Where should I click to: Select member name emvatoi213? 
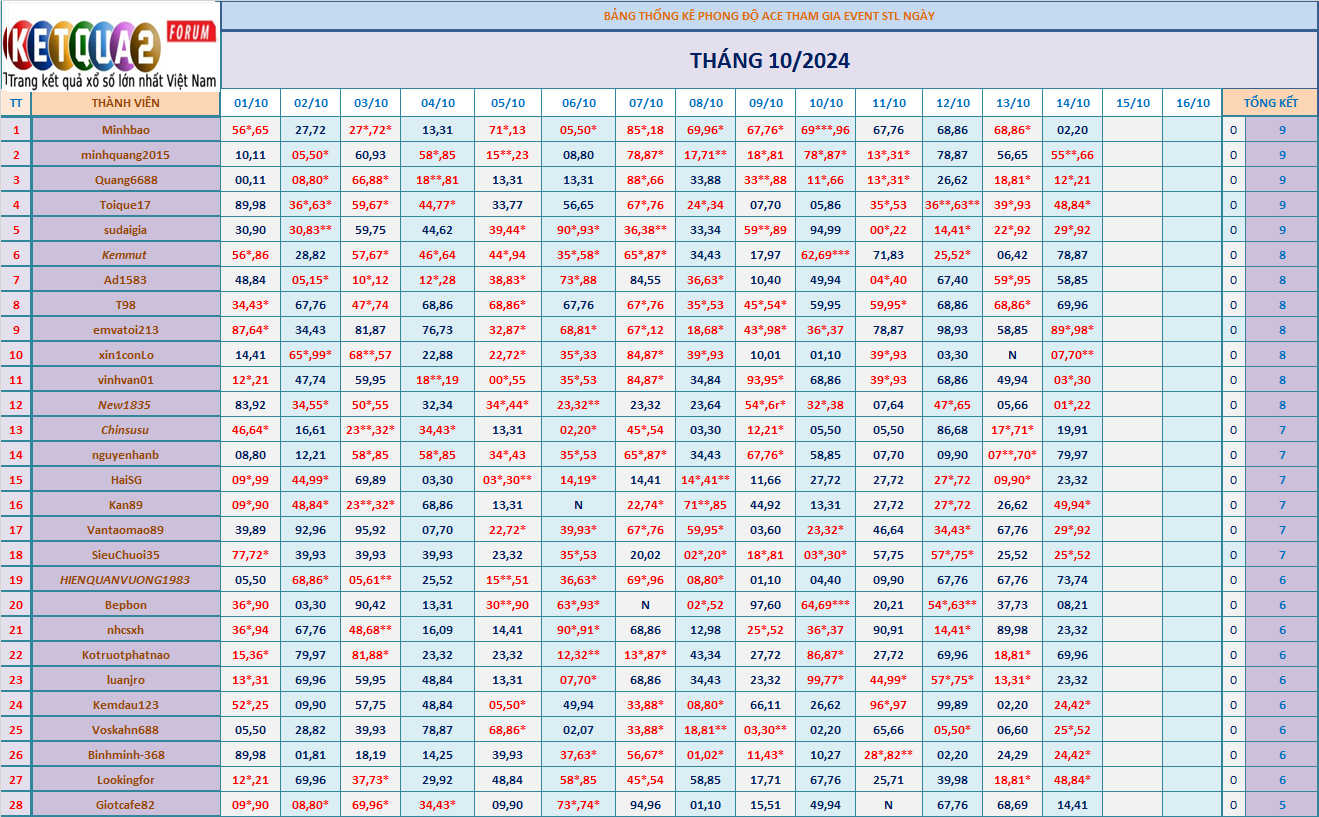point(125,330)
